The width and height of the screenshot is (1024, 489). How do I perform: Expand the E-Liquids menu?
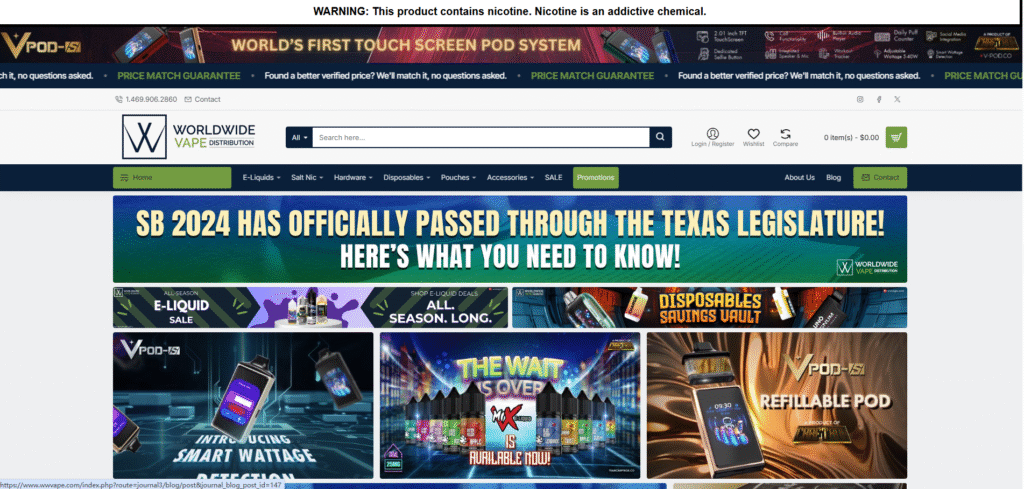click(261, 178)
